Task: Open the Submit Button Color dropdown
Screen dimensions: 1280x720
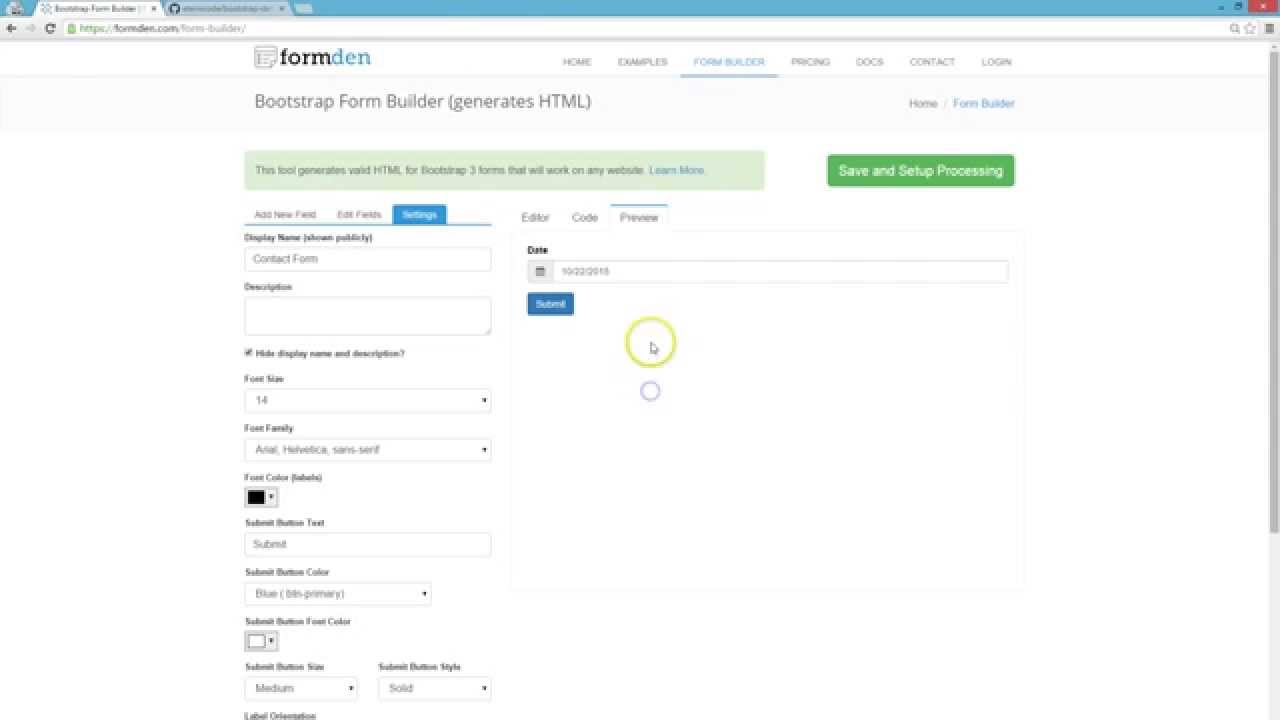Action: (338, 593)
